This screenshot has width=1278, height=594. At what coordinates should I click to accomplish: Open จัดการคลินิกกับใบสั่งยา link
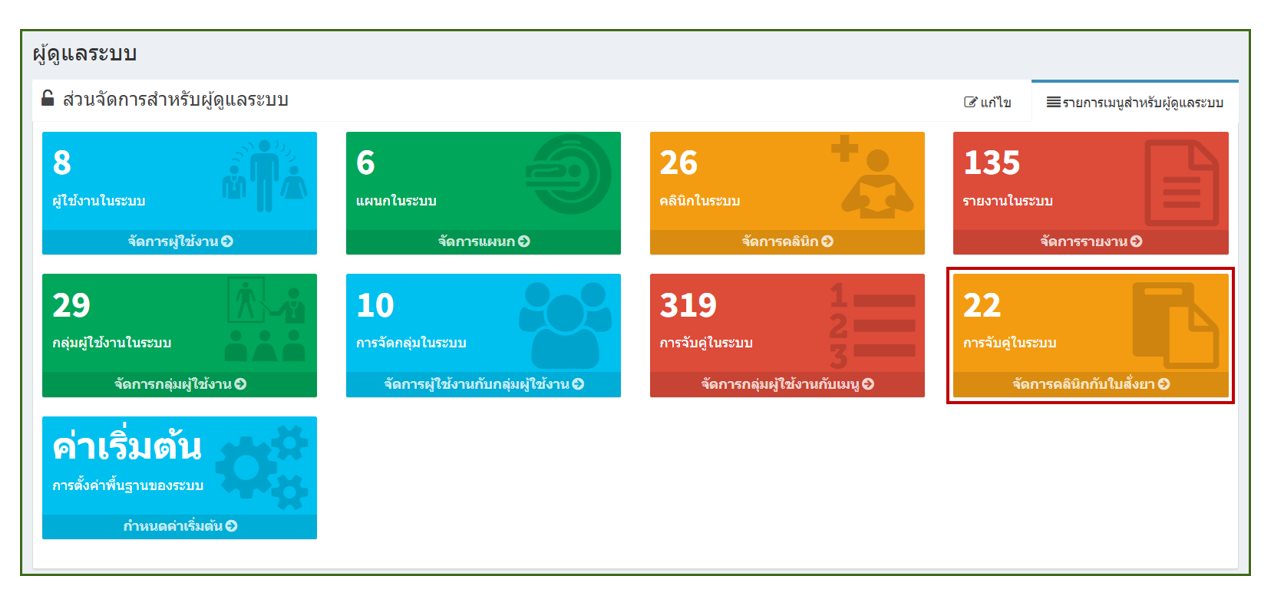tap(1090, 384)
